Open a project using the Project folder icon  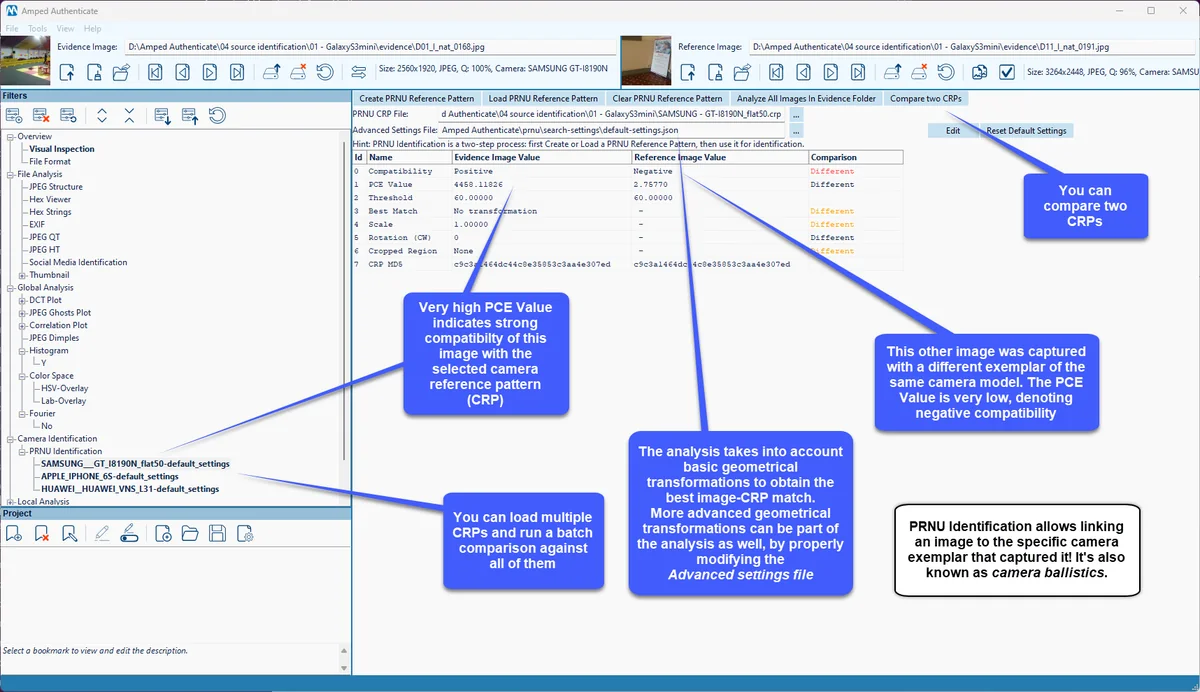[190, 534]
